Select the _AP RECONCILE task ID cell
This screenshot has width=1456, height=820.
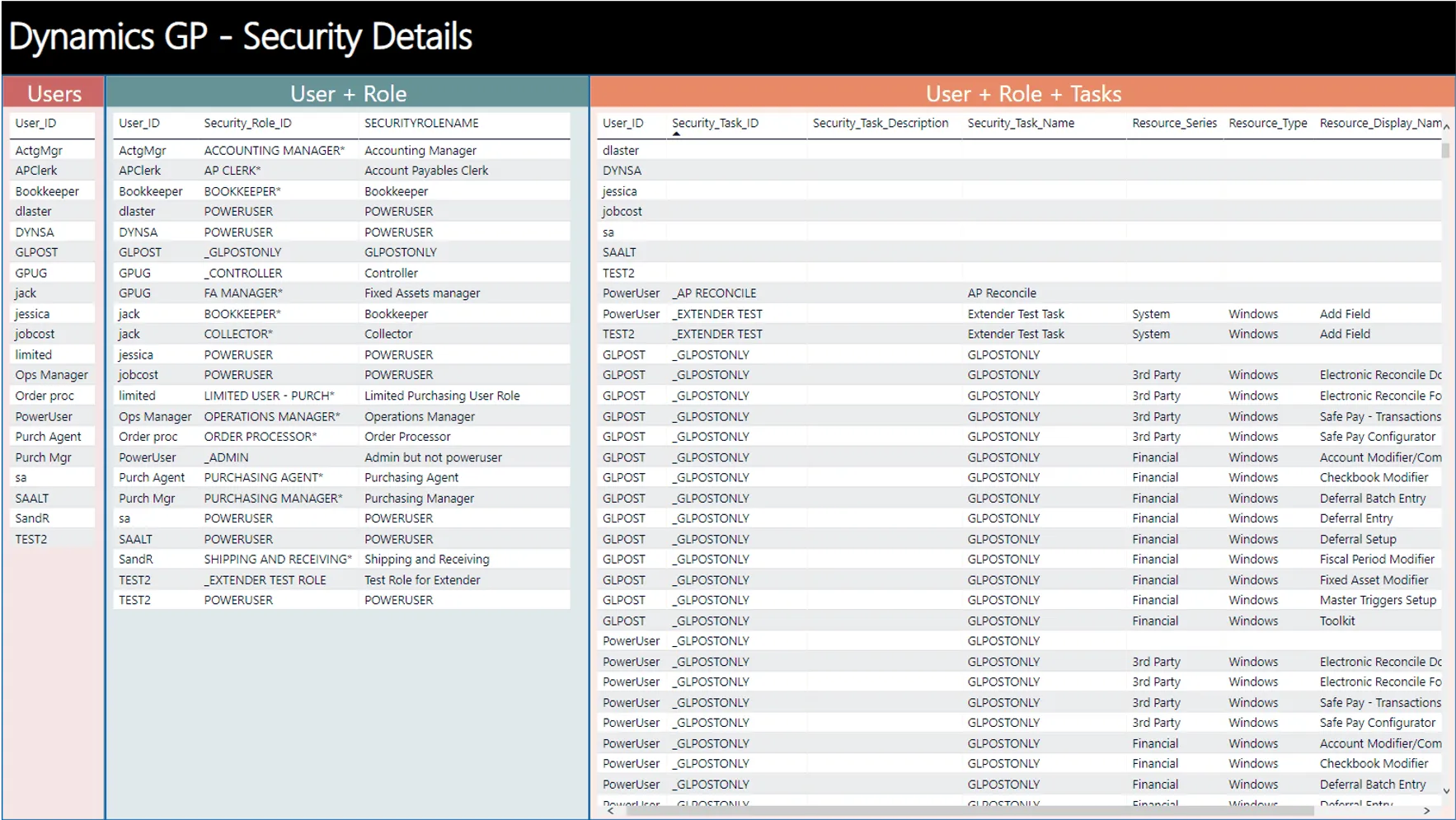click(714, 293)
